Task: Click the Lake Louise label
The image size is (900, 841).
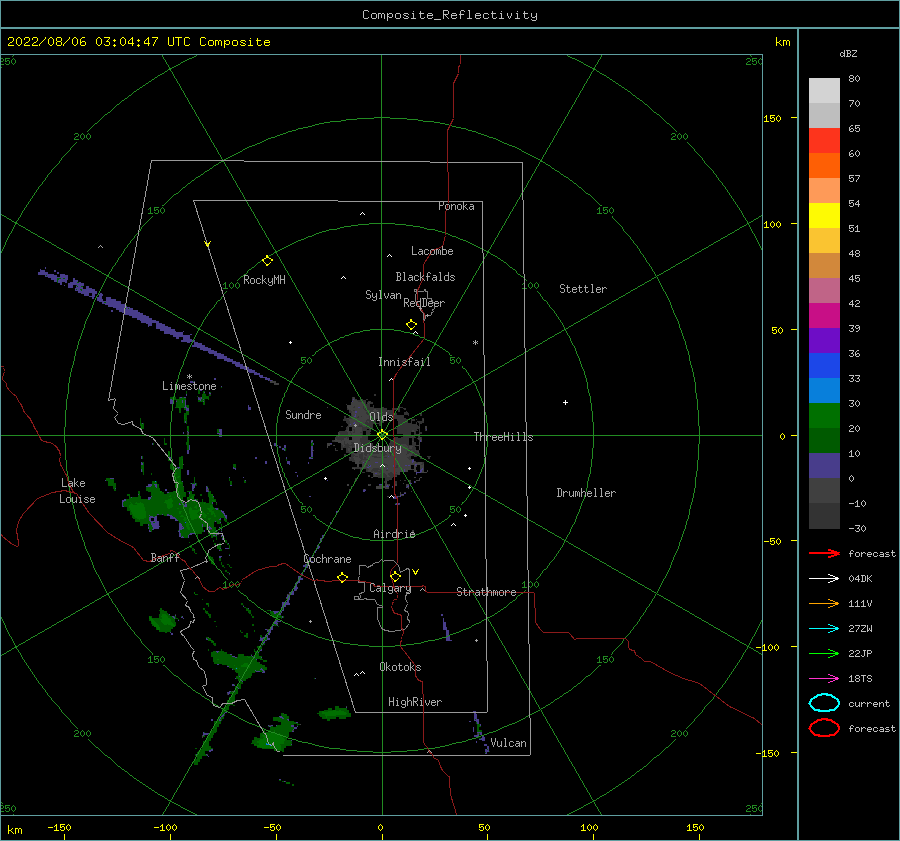Action: [x=77, y=491]
